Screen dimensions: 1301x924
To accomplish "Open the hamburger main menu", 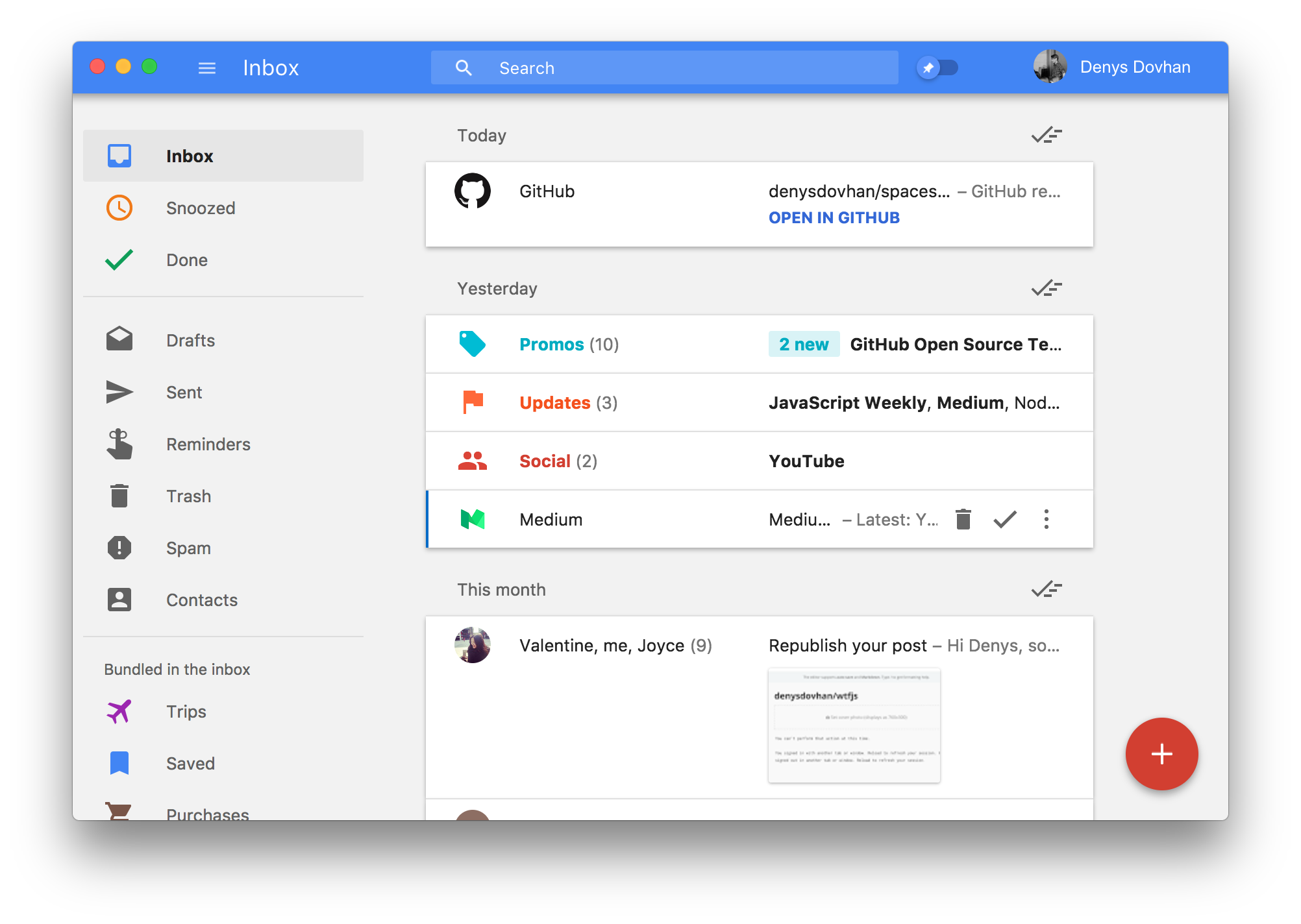I will (206, 68).
